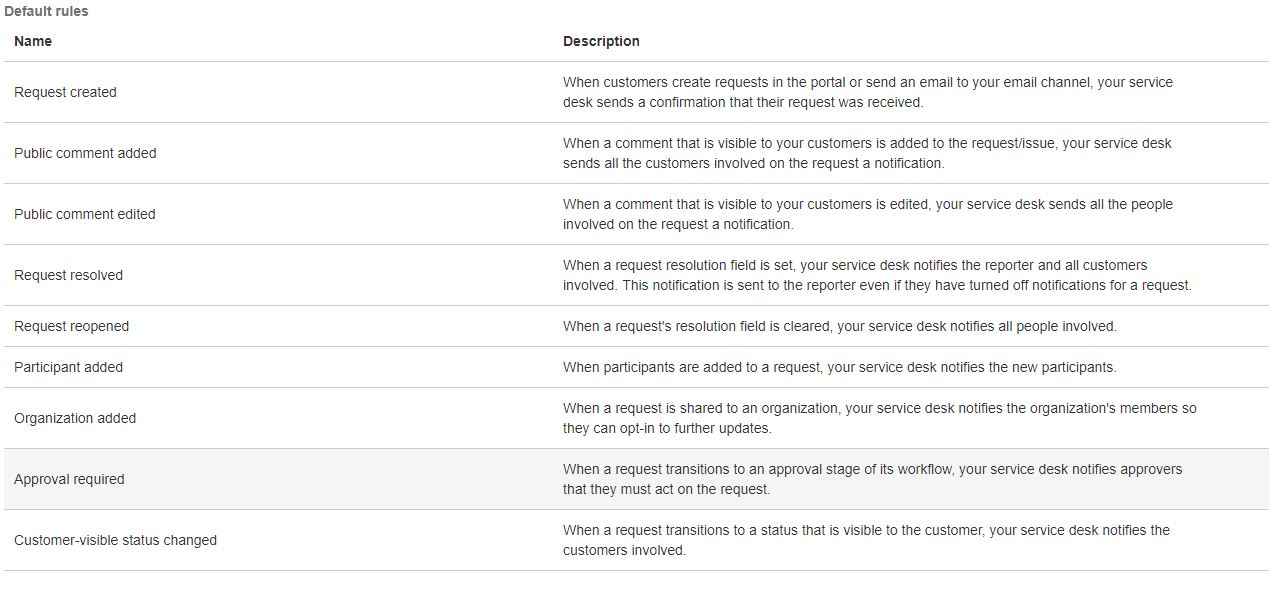Viewport: 1269px width, 599px height.
Task: Select the Approval required description text
Action: tap(870, 479)
